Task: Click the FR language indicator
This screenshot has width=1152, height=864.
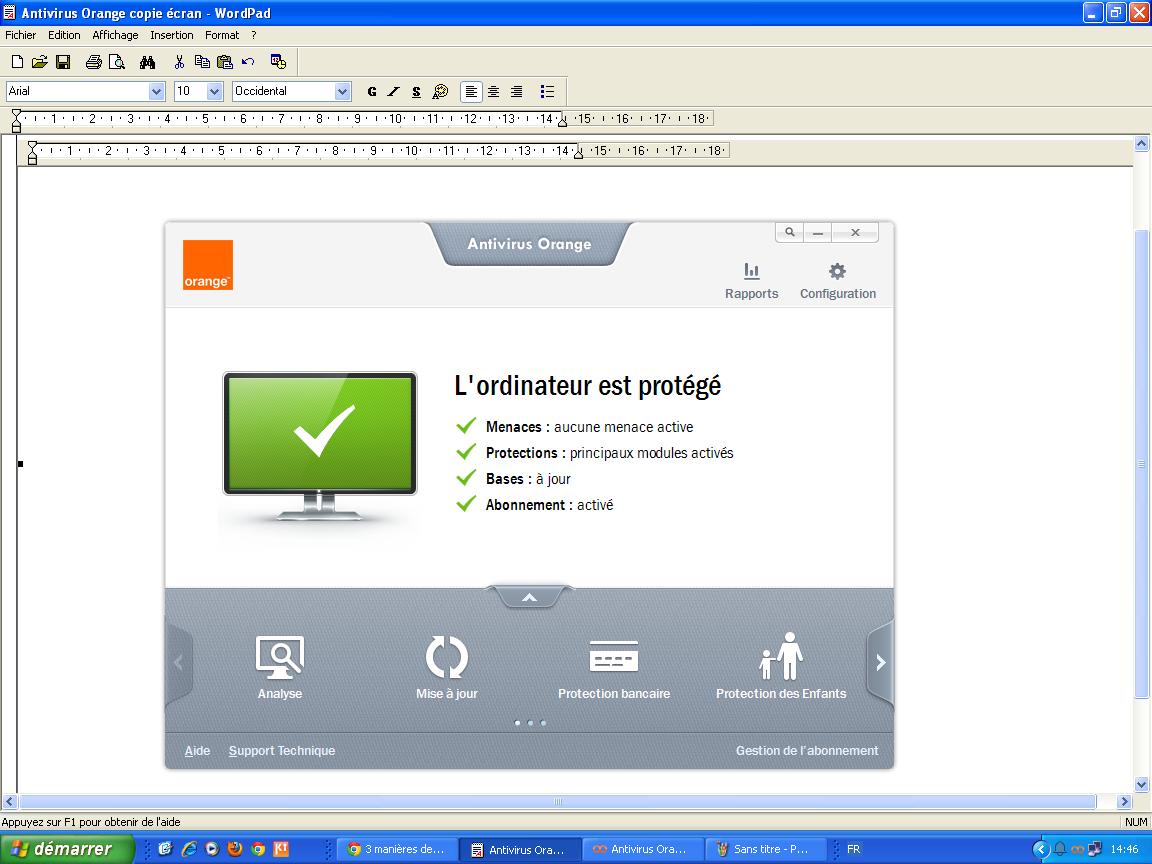Action: (x=853, y=849)
